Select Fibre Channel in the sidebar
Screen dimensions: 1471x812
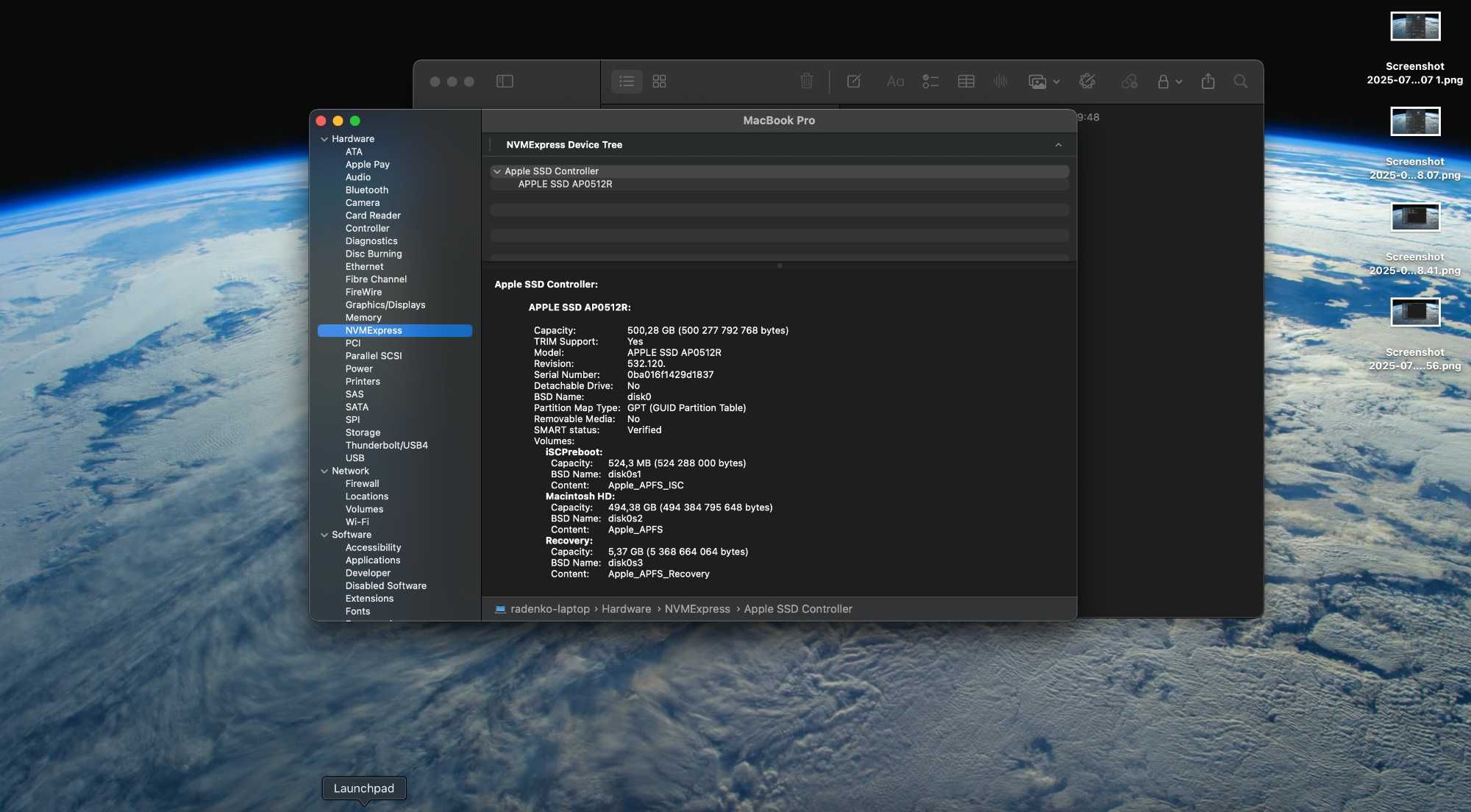pos(376,279)
